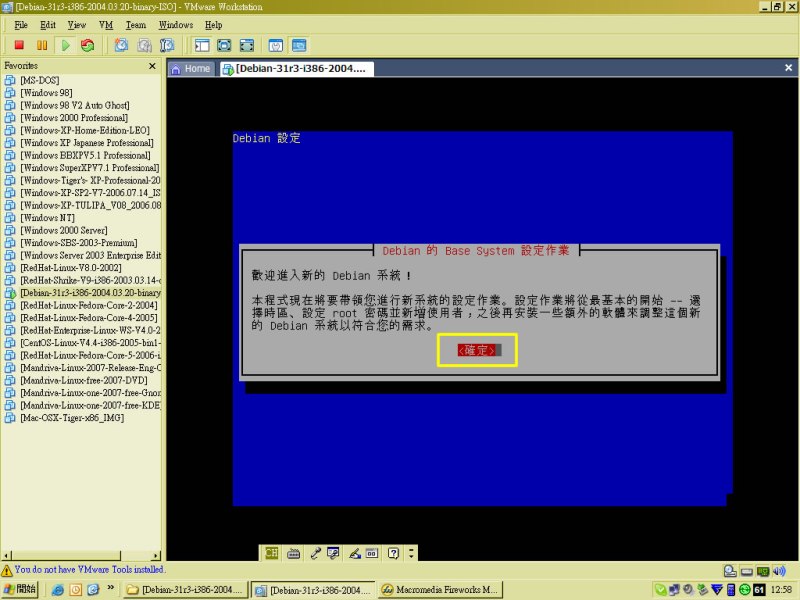Switch to the Home tab

[191, 69]
